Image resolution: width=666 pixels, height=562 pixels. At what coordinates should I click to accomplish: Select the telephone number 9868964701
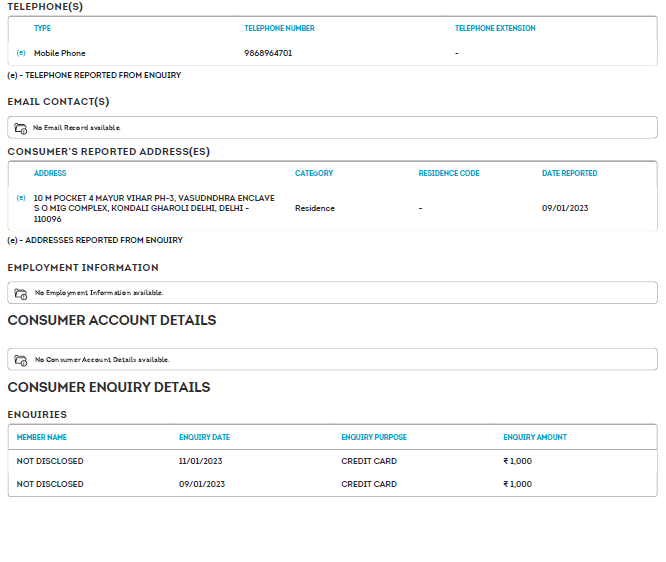[268, 53]
